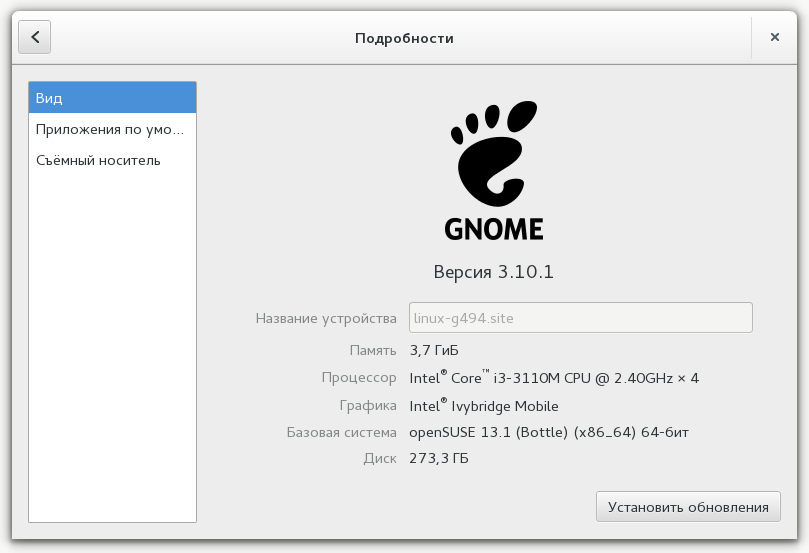Image resolution: width=809 pixels, height=553 pixels.
Task: Click the Версия 3.10.1 text
Action: point(494,272)
